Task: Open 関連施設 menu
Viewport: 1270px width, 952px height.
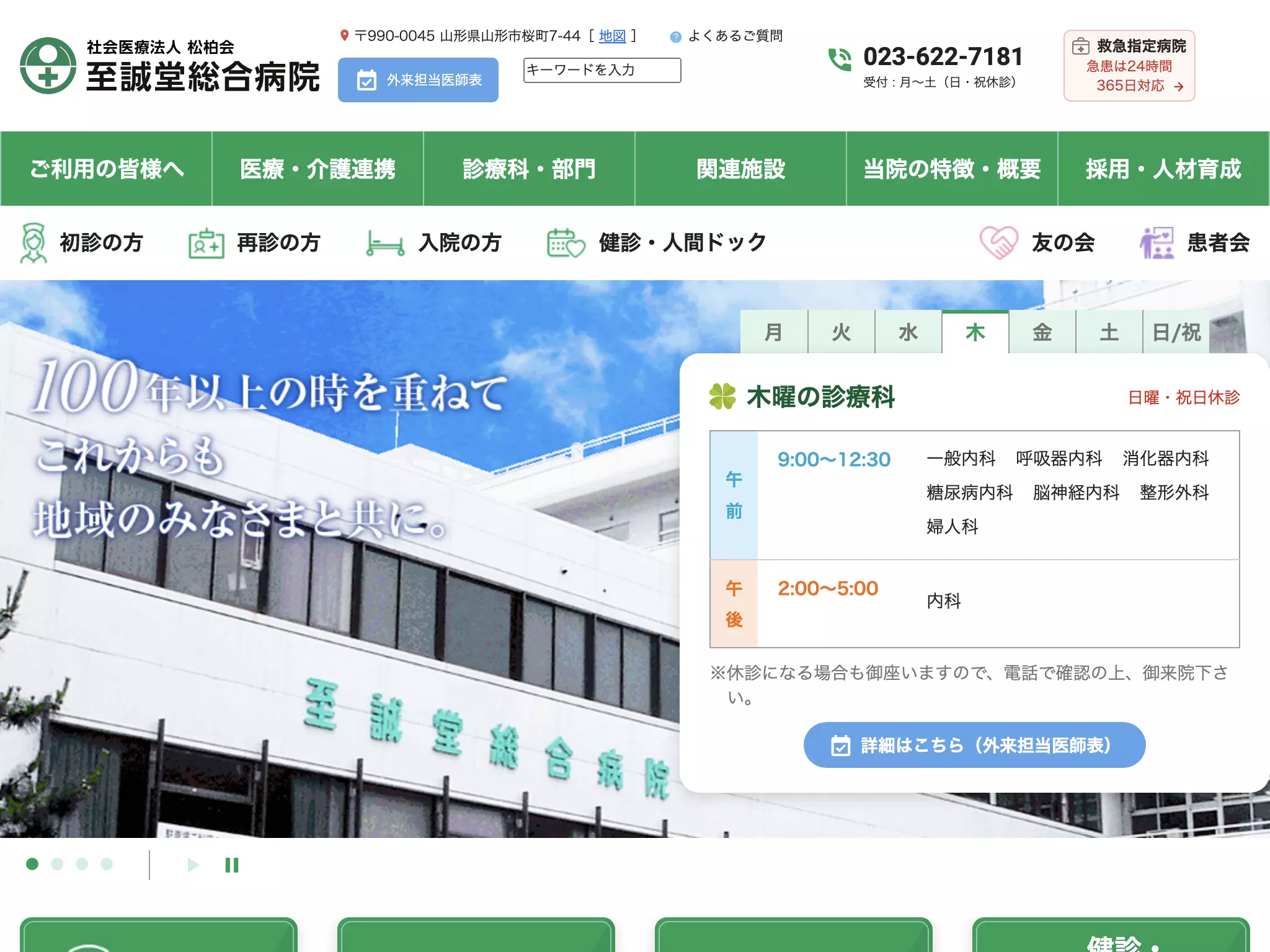Action: click(x=740, y=169)
